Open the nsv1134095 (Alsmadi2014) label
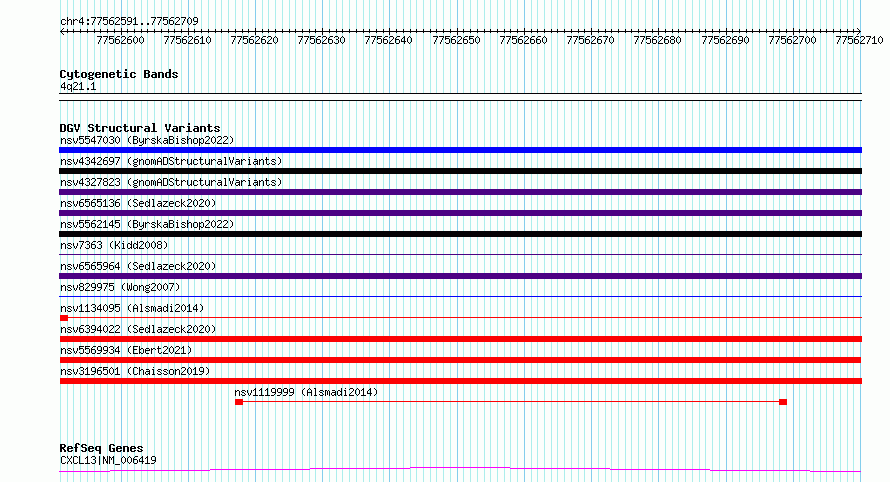 tap(132, 308)
